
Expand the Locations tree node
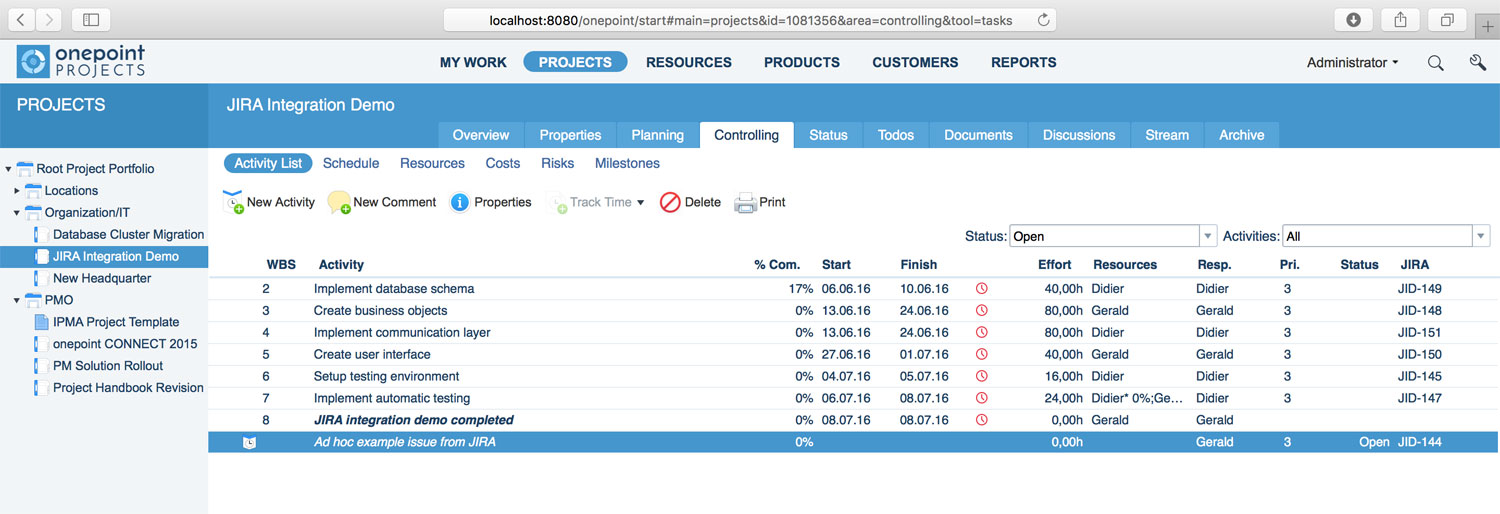(x=17, y=190)
